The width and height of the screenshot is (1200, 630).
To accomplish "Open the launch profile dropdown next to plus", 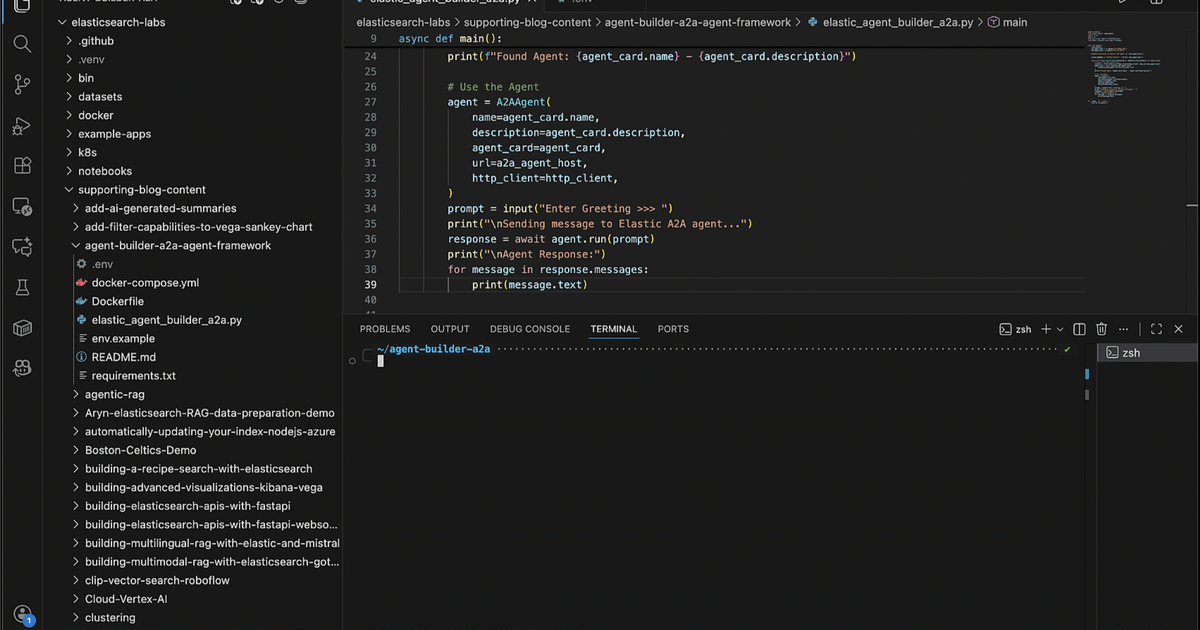I will pyautogui.click(x=1060, y=328).
